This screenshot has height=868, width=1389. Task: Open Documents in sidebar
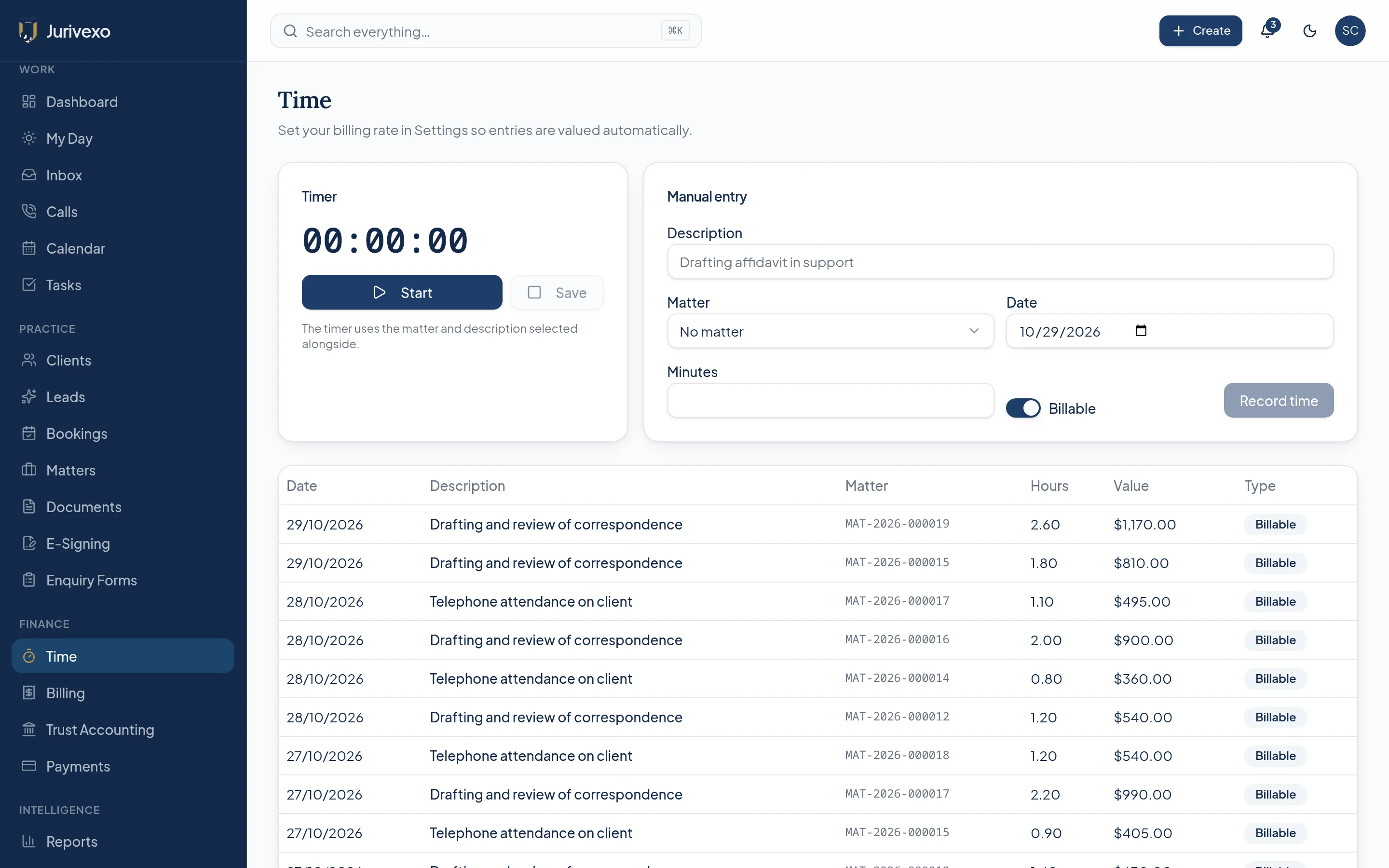(x=123, y=507)
